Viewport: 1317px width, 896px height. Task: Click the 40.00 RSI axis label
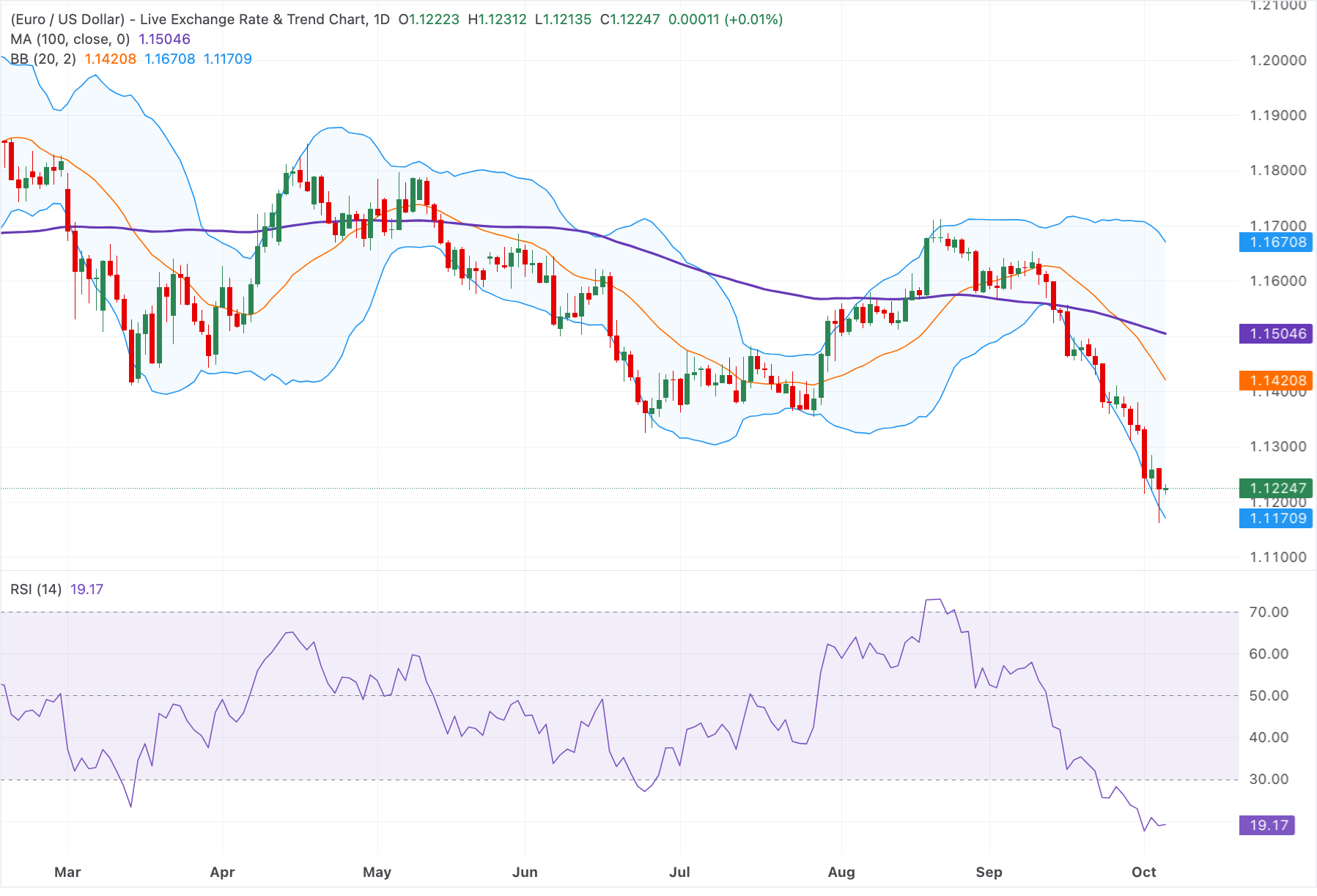point(1269,737)
